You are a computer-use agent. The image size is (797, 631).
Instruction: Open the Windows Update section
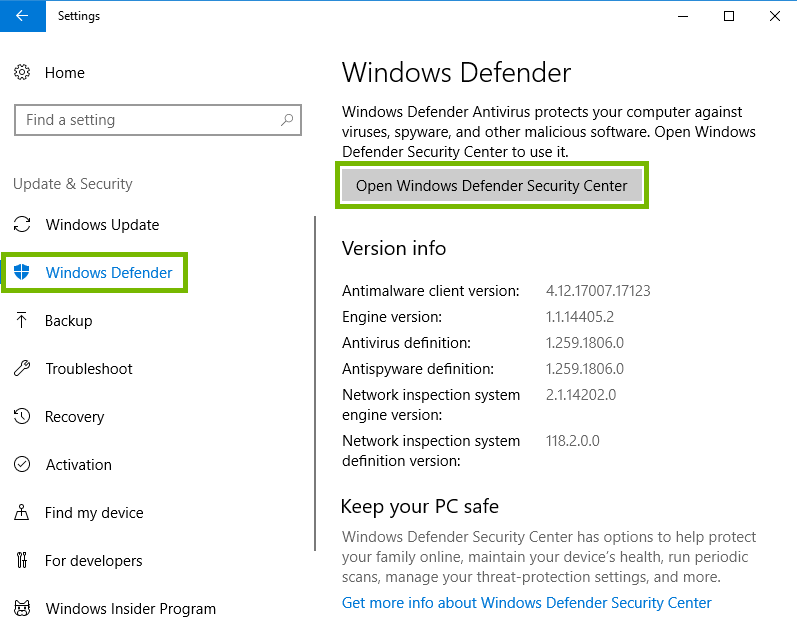coord(102,225)
